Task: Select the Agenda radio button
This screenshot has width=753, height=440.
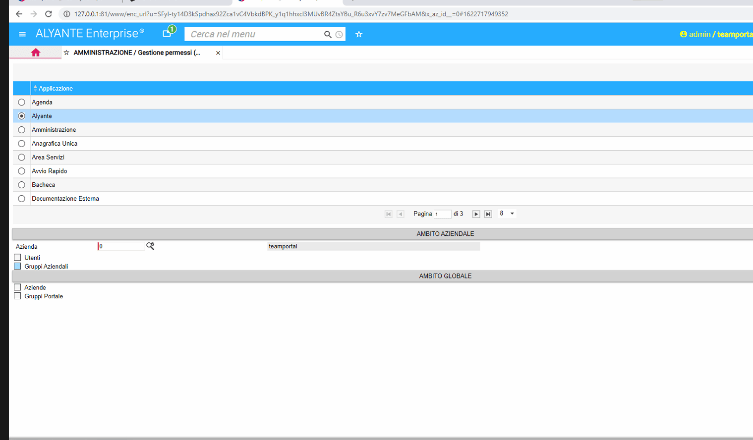Action: click(22, 102)
